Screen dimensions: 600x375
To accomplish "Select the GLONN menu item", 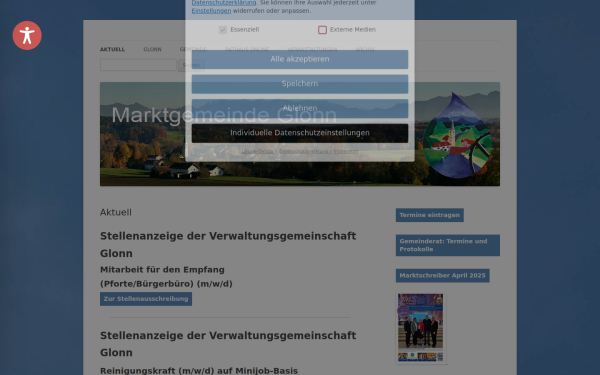I will pos(152,49).
